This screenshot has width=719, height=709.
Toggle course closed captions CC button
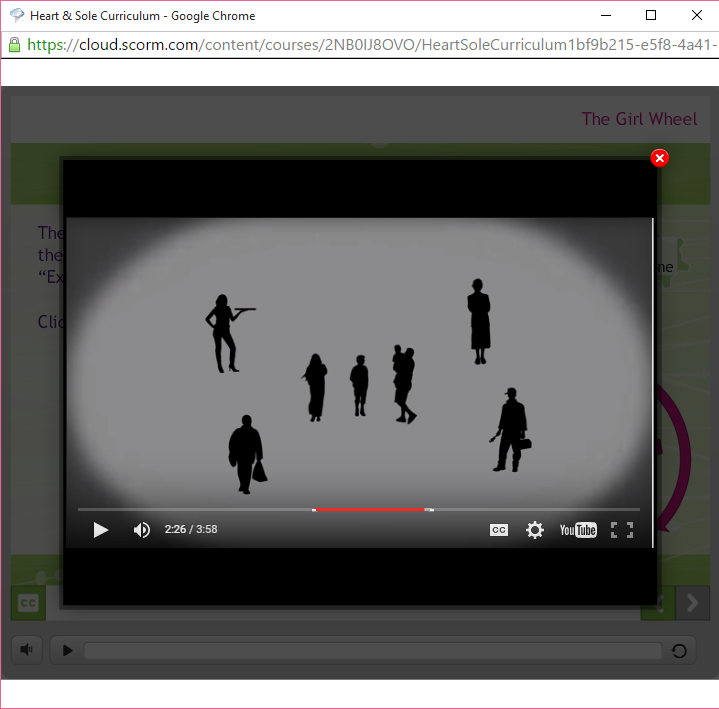(28, 603)
